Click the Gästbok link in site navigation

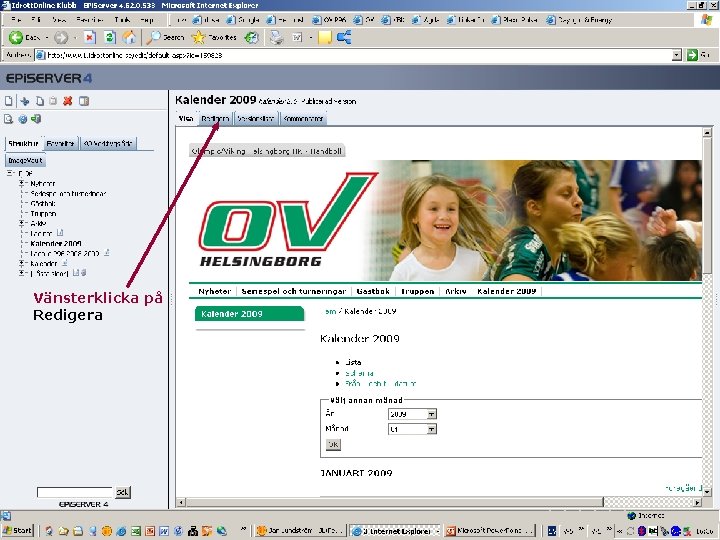tap(373, 291)
